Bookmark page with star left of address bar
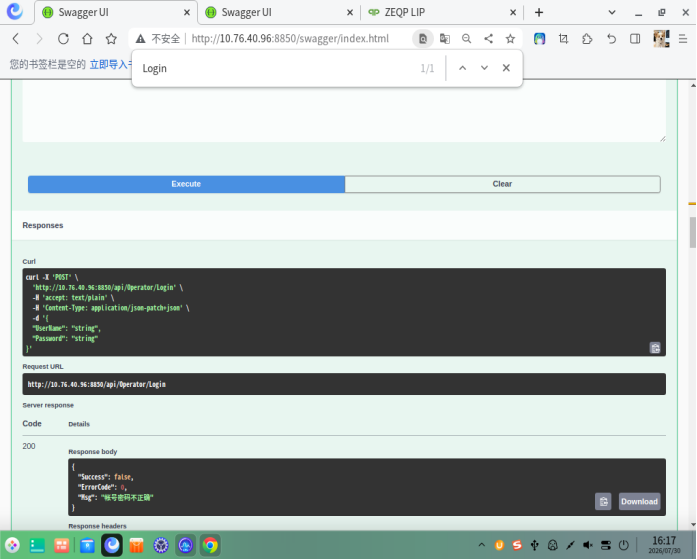The width and height of the screenshot is (697, 560). click(111, 39)
